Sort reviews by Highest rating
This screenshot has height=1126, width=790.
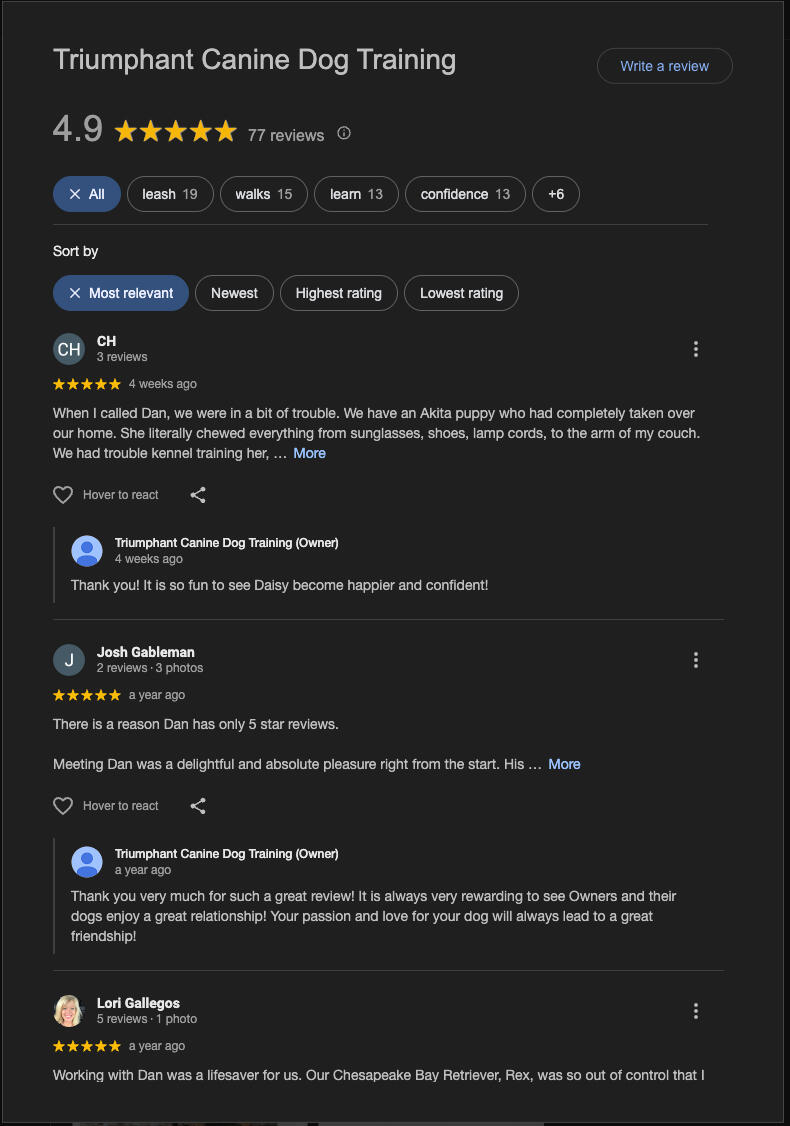click(x=339, y=293)
